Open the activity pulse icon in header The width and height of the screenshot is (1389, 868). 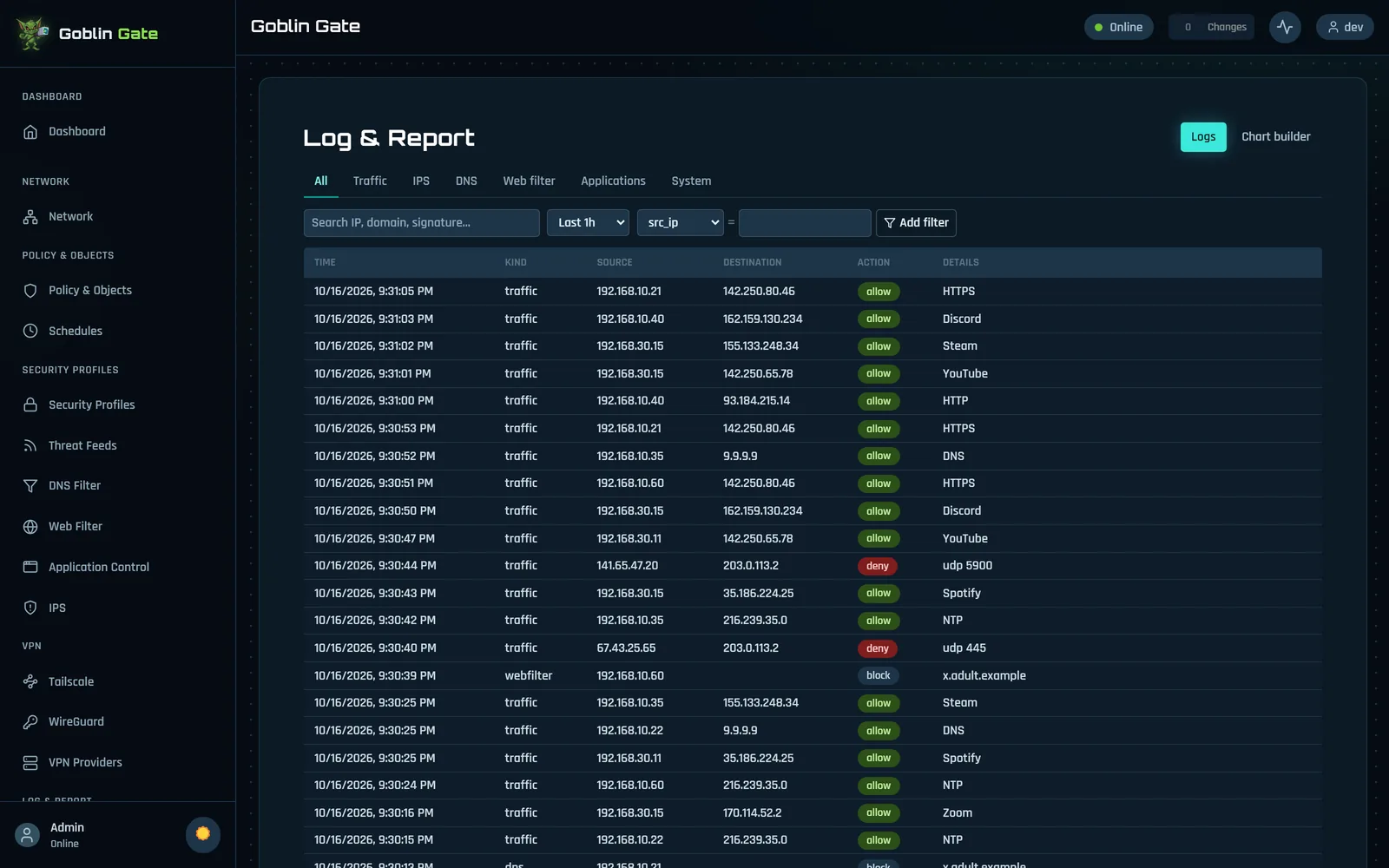[x=1285, y=27]
